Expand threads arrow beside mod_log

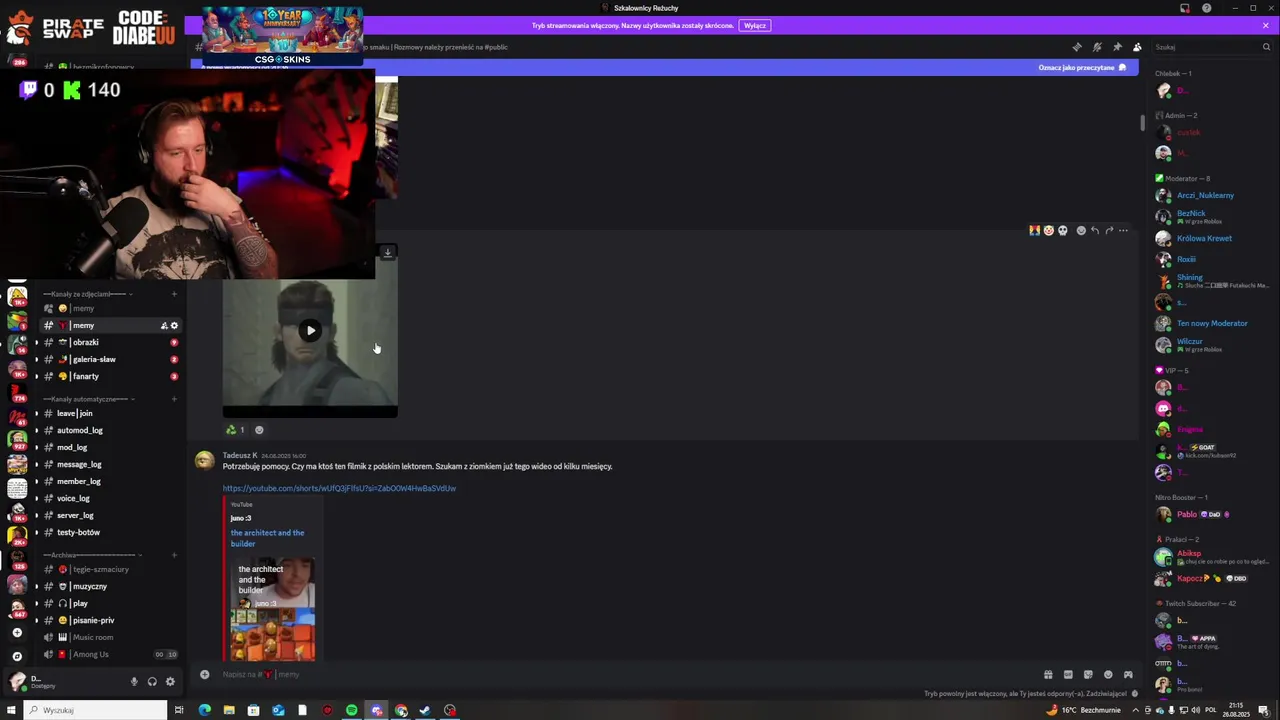pos(37,447)
